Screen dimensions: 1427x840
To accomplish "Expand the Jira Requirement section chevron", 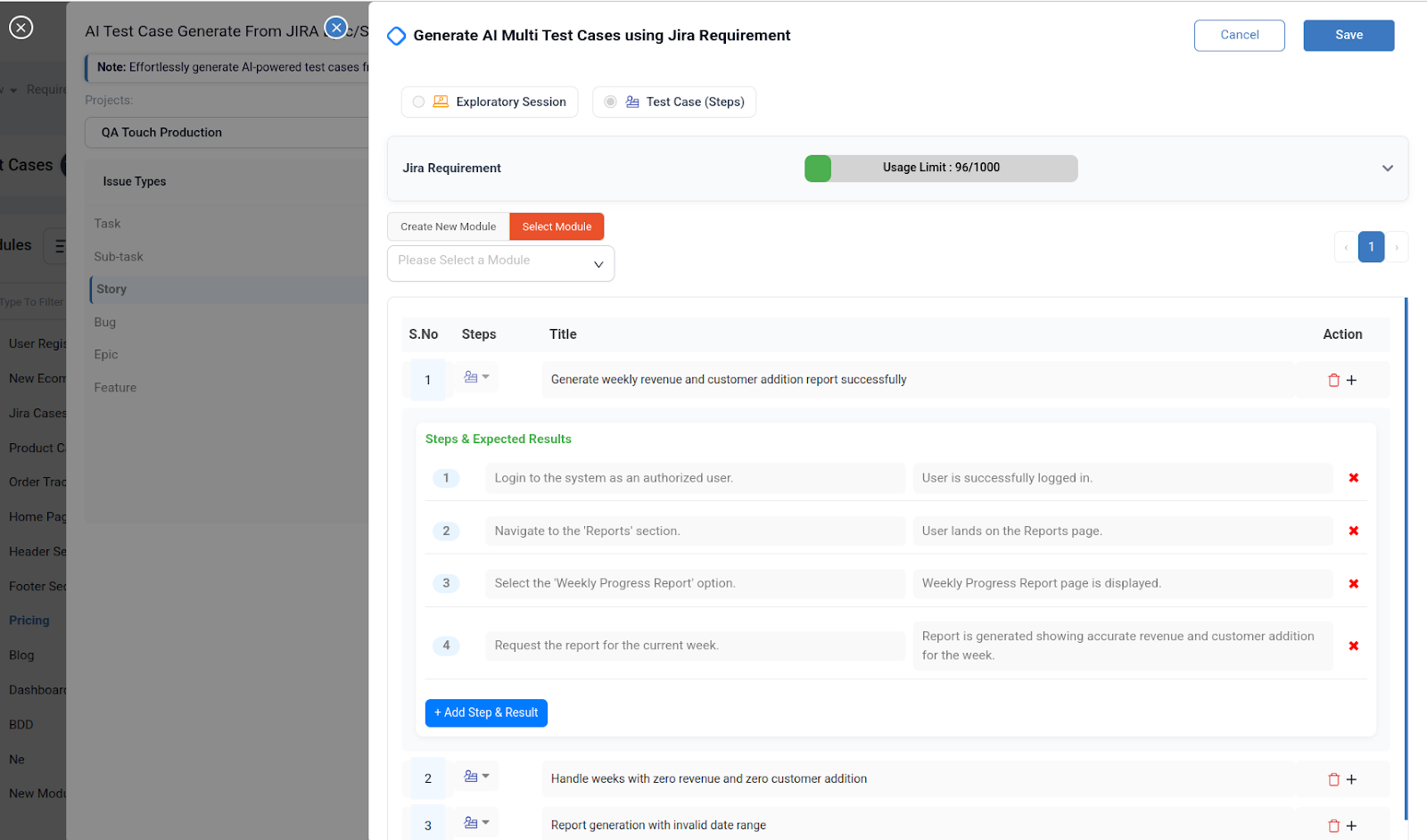I will (x=1387, y=168).
